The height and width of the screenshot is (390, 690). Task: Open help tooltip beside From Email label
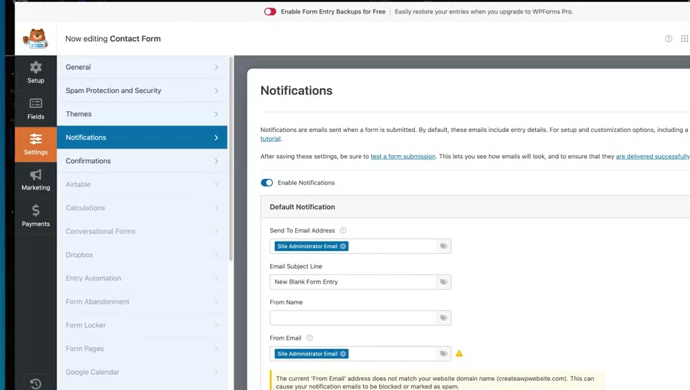(309, 338)
